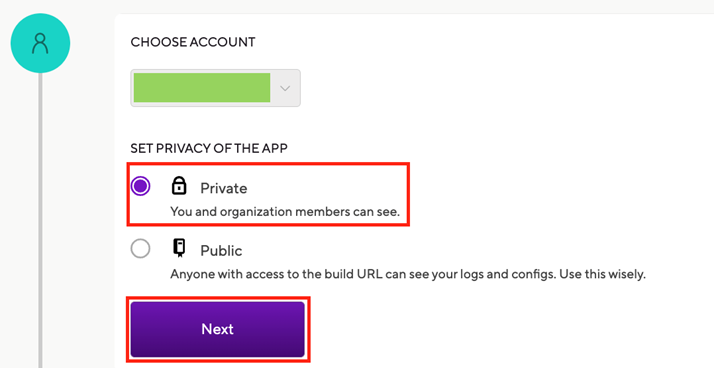Click the green account name field
Screen dimensions: 714x368
[202, 87]
